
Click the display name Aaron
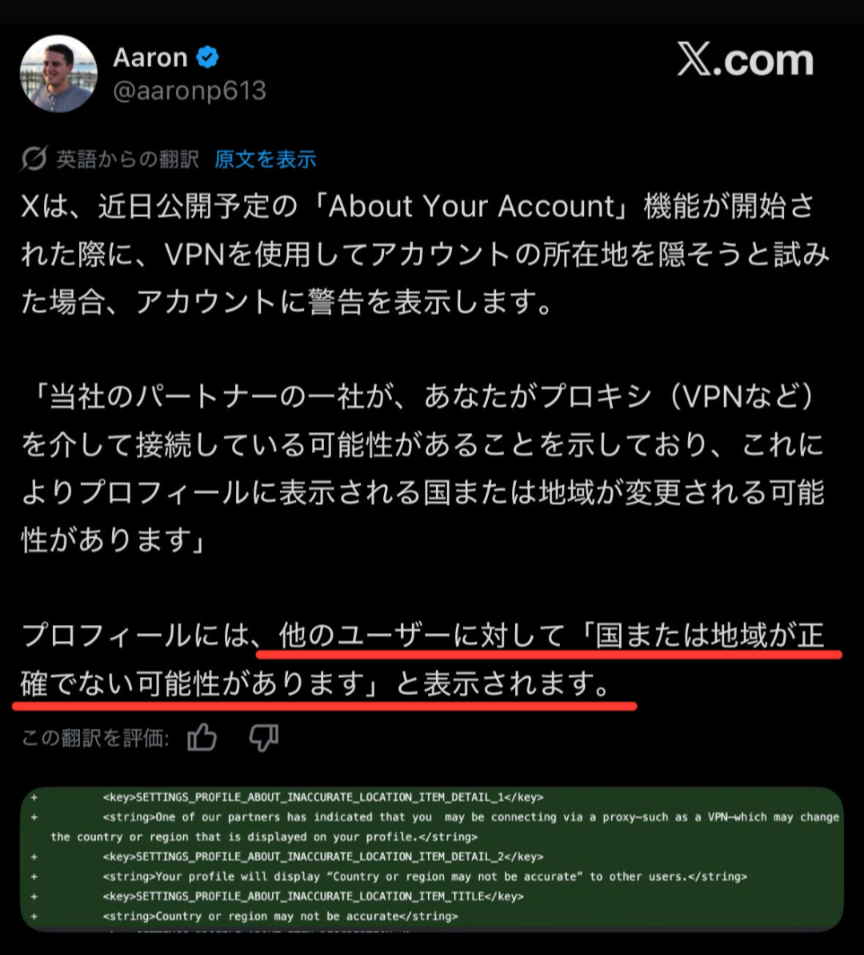(150, 57)
